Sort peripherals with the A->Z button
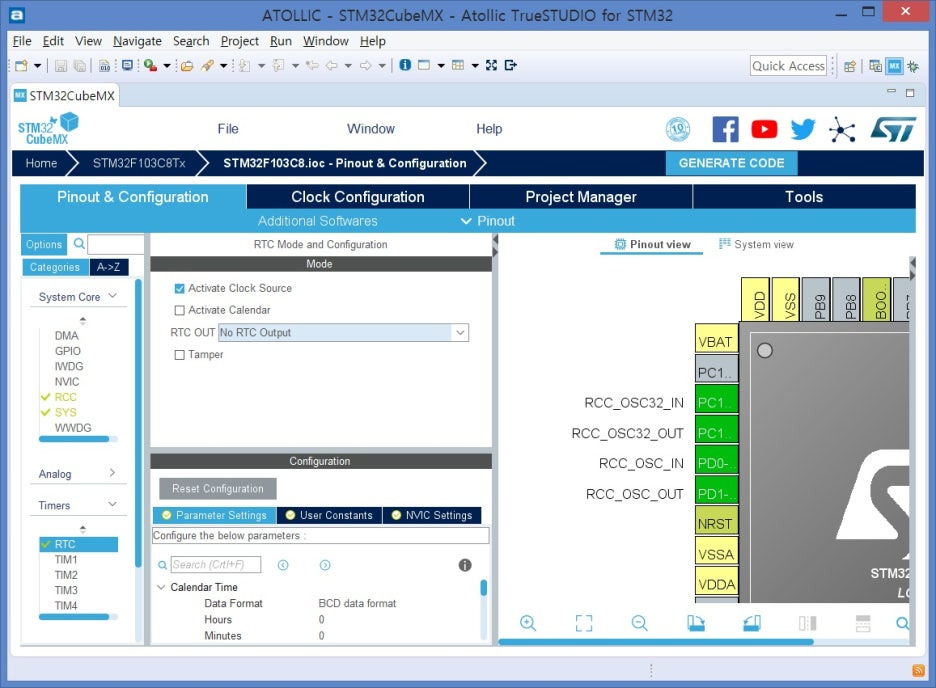Image resolution: width=936 pixels, height=688 pixels. tap(109, 267)
